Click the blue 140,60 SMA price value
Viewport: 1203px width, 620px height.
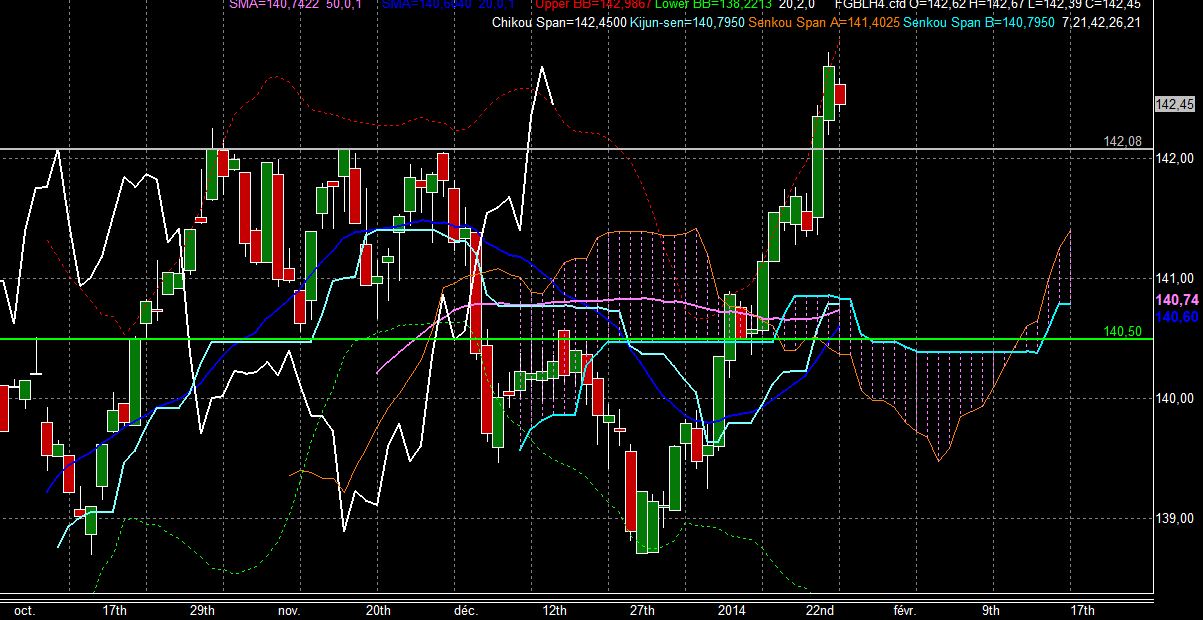click(x=1176, y=316)
